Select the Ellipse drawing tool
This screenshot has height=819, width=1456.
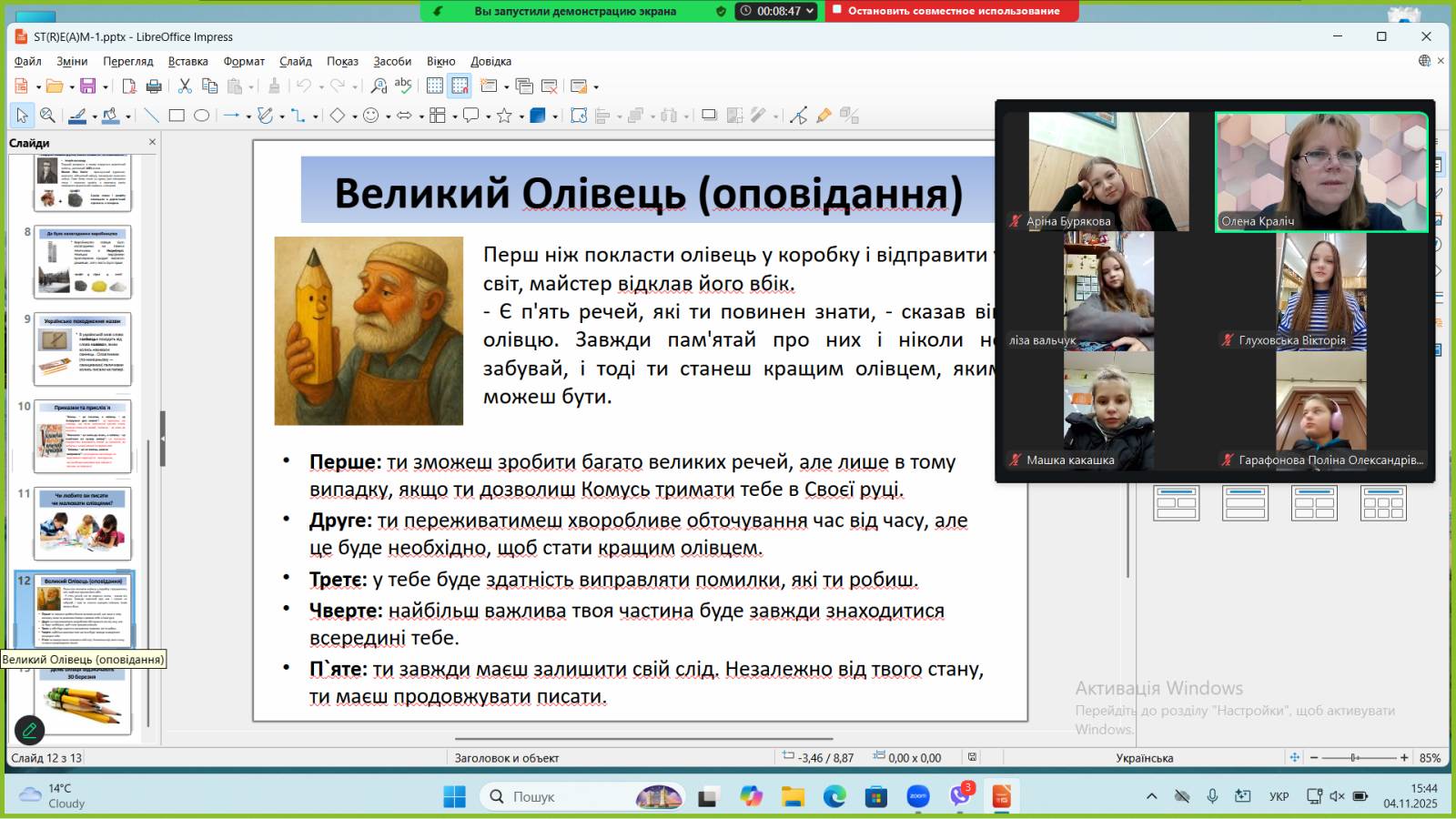[x=201, y=116]
